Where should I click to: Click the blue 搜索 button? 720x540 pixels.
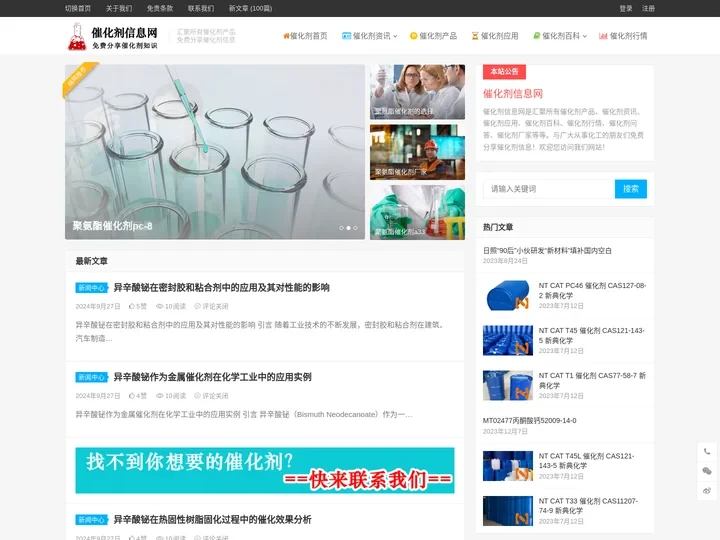click(x=631, y=189)
